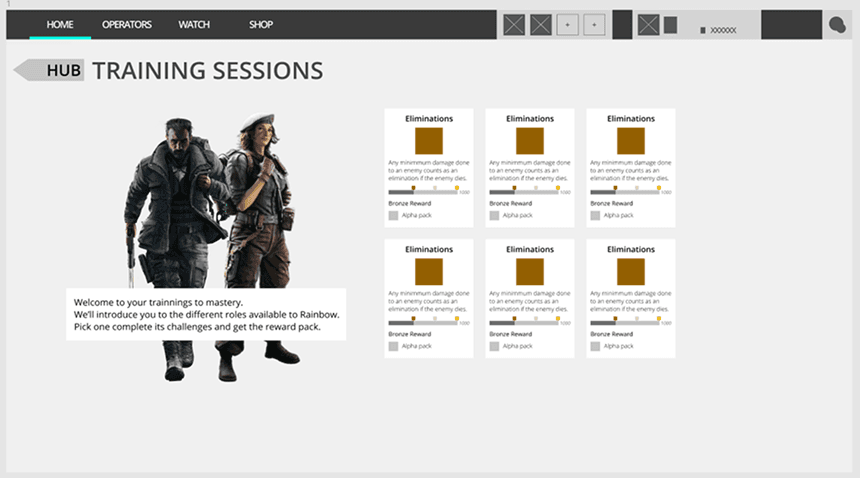860x478 pixels.
Task: Click the Bronze Reward label in the bottom-right card
Action: pyautogui.click(x=612, y=334)
